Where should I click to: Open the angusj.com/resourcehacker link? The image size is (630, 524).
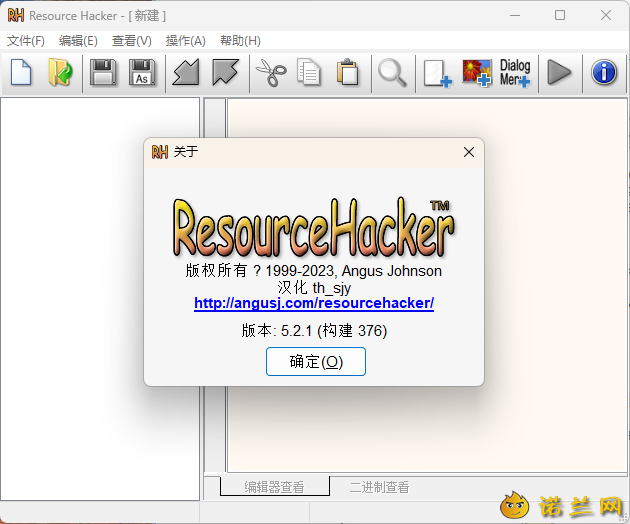[314, 303]
